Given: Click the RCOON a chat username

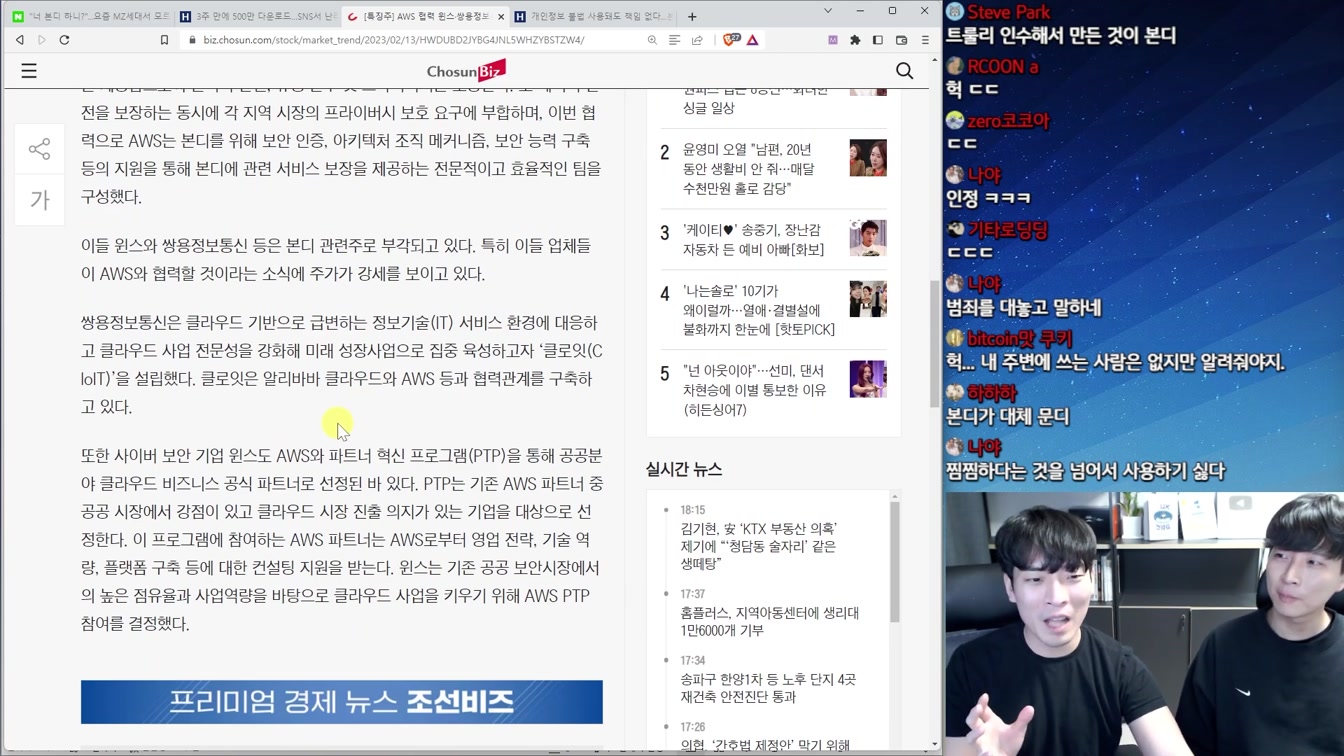Looking at the screenshot, I should (x=1003, y=66).
